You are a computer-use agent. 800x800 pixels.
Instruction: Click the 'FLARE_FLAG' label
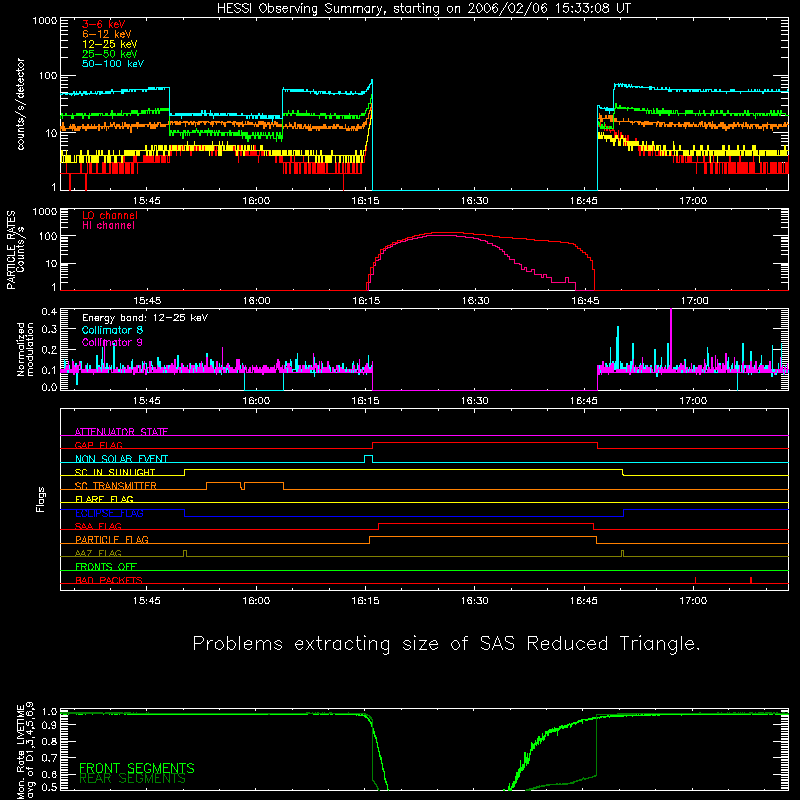(x=104, y=499)
